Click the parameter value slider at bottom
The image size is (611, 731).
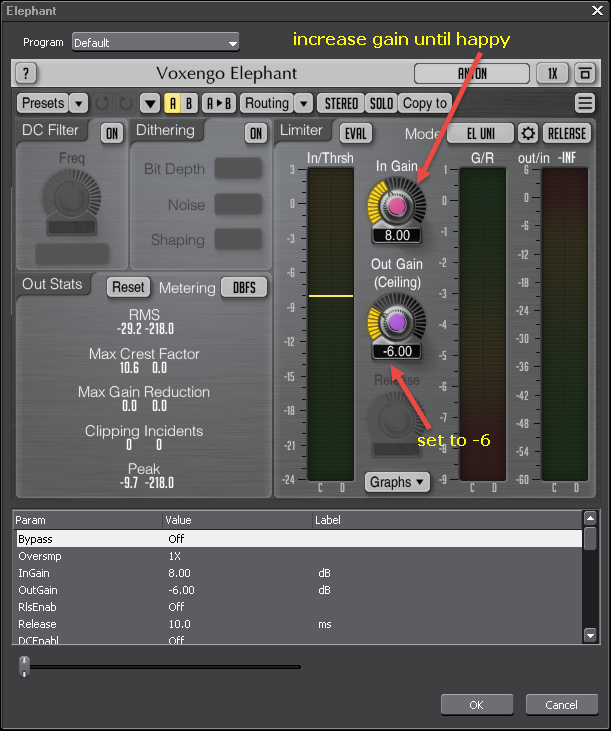pyautogui.click(x=25, y=666)
